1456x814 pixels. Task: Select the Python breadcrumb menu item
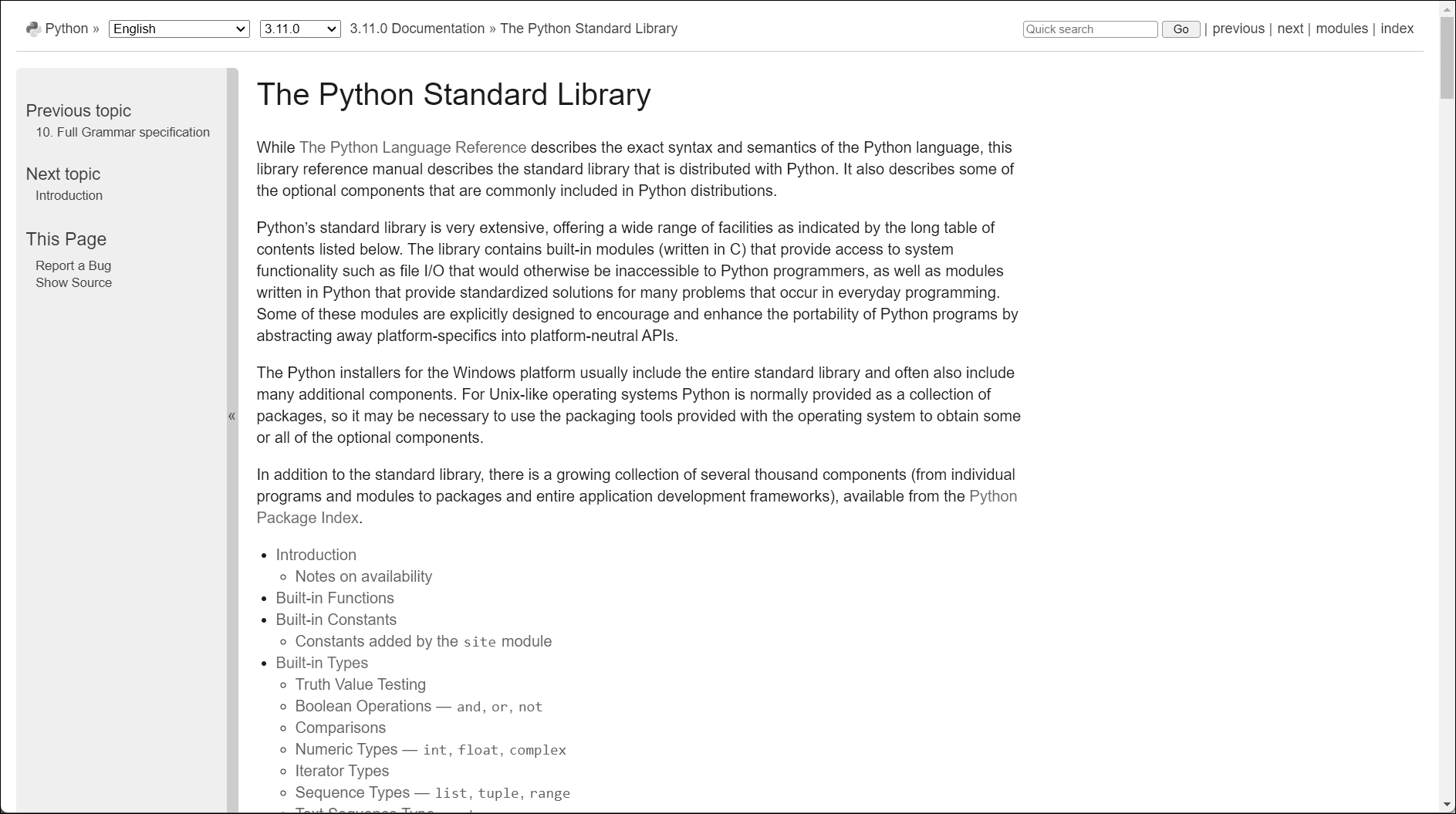[66, 28]
